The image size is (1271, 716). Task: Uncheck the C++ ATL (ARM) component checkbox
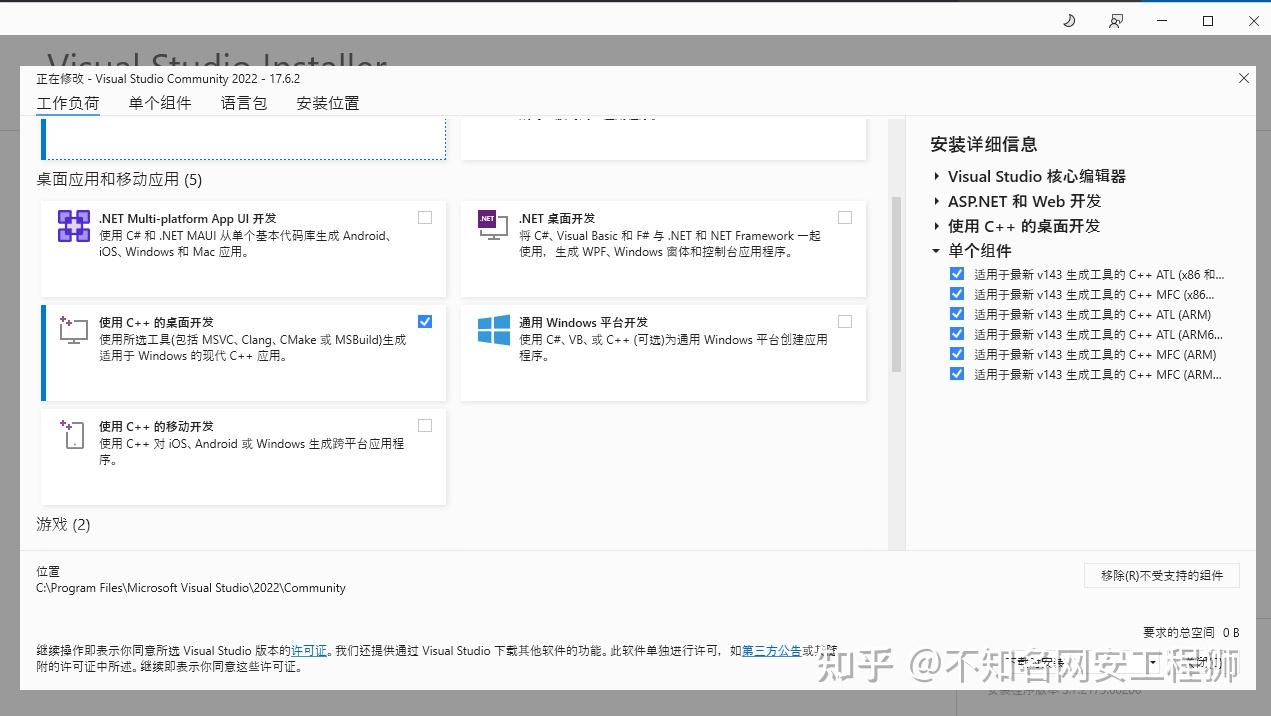tap(957, 314)
